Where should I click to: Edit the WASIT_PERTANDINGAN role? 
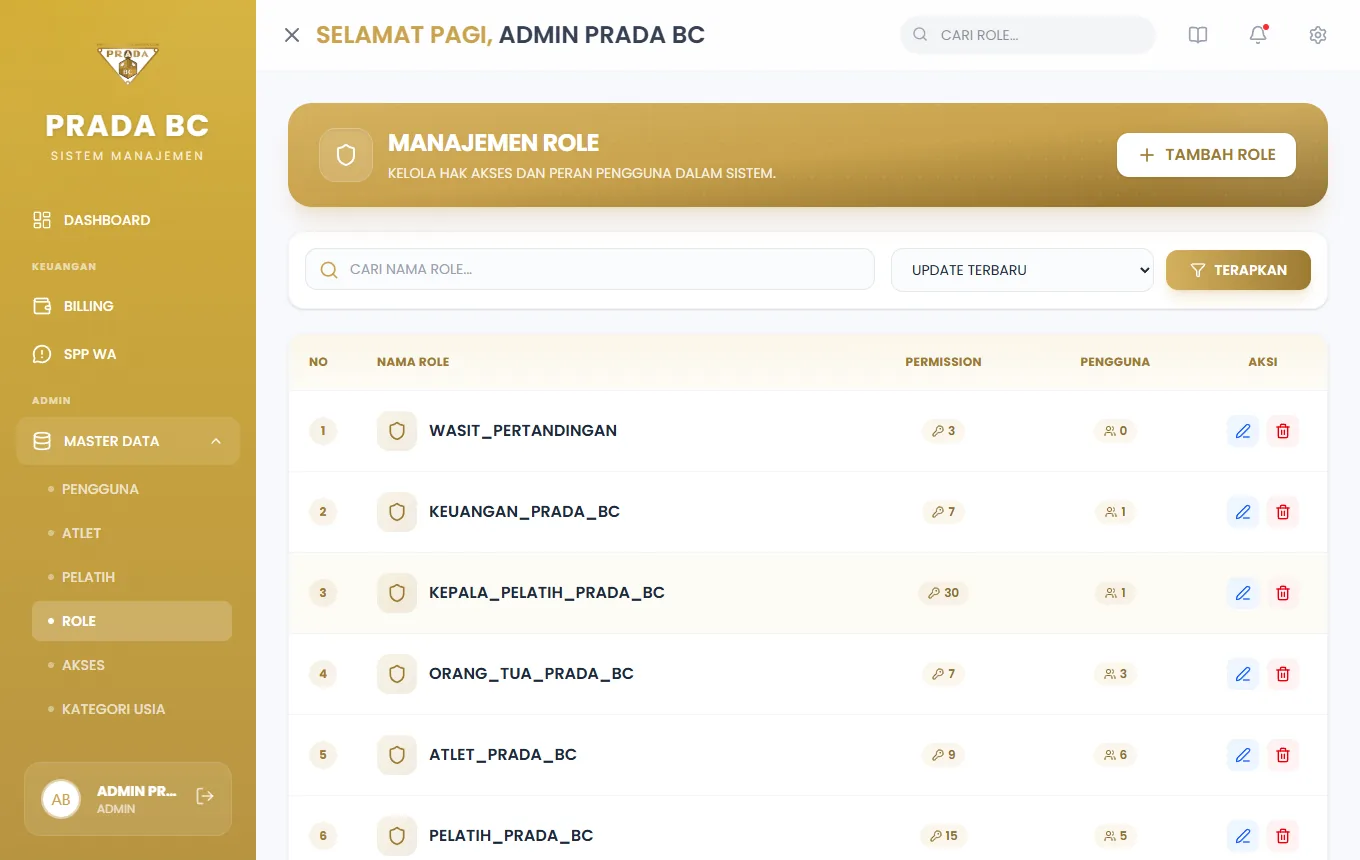pyautogui.click(x=1243, y=431)
